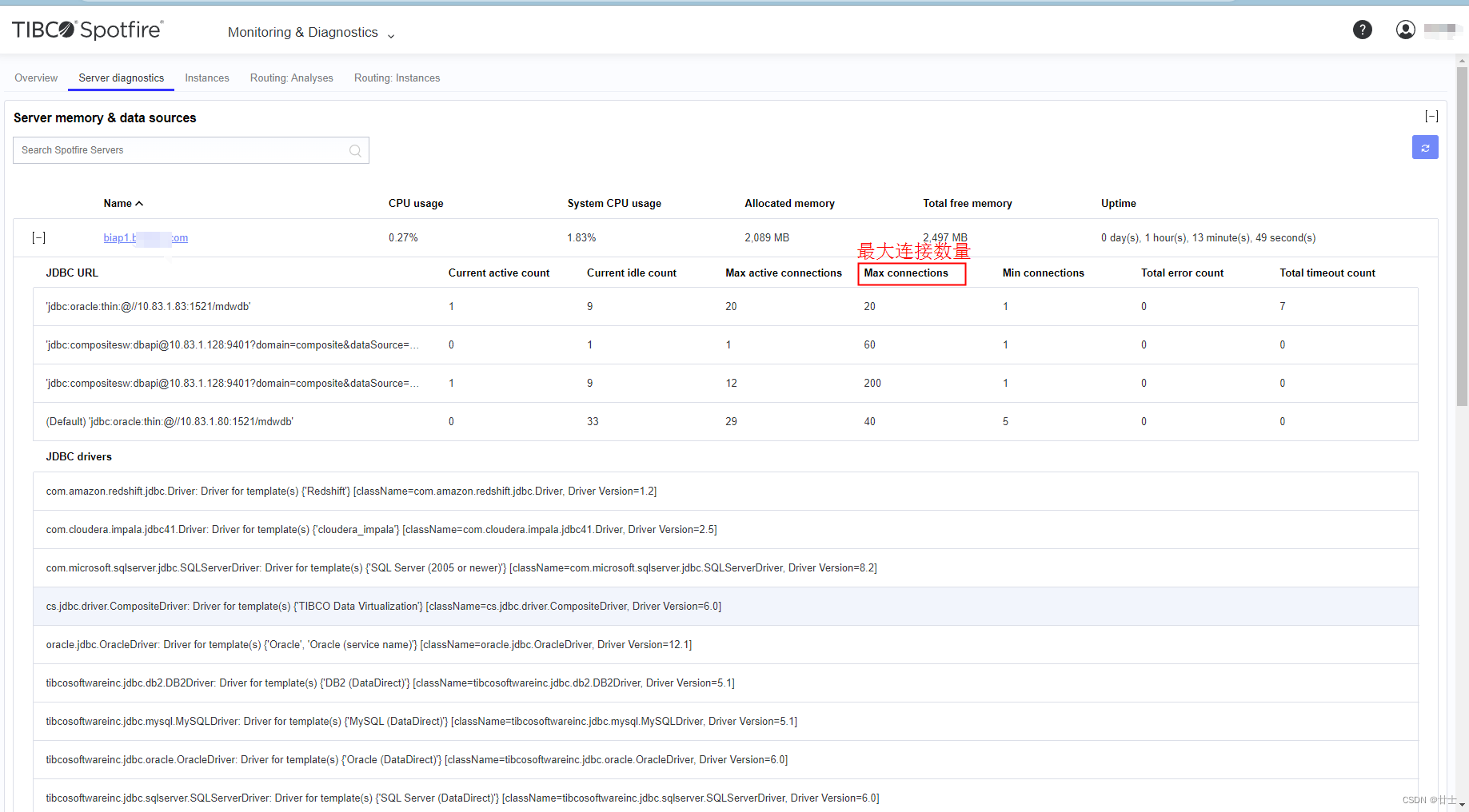Click the blue refresh button

click(1425, 148)
